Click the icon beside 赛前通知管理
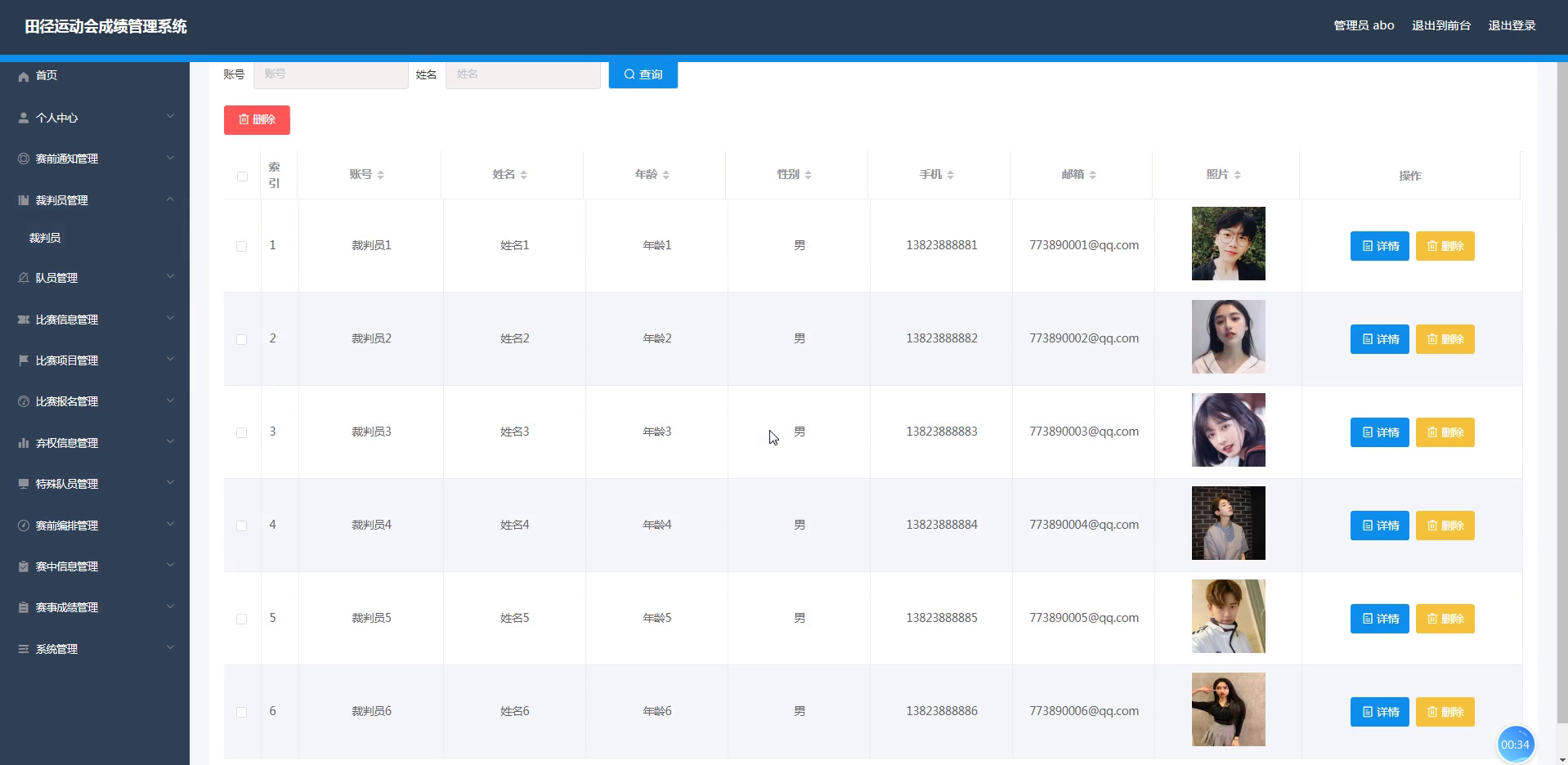Viewport: 1568px width, 765px height. click(24, 159)
